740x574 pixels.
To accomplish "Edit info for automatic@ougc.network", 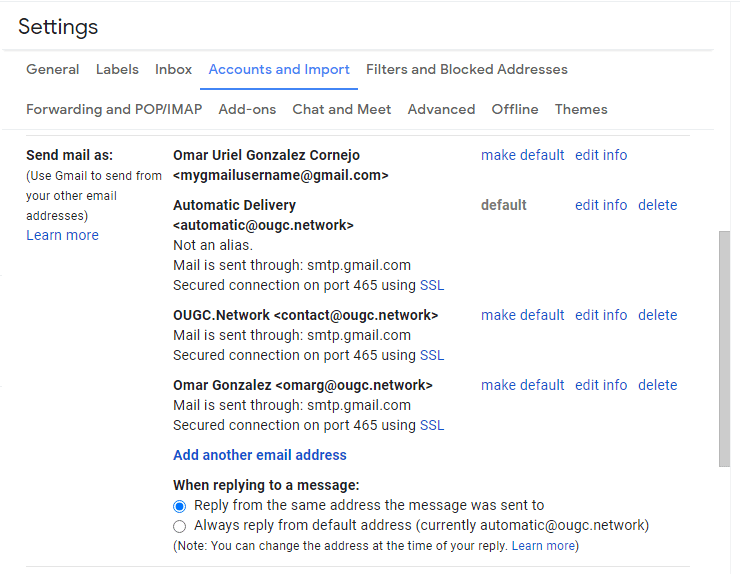I will tap(601, 205).
